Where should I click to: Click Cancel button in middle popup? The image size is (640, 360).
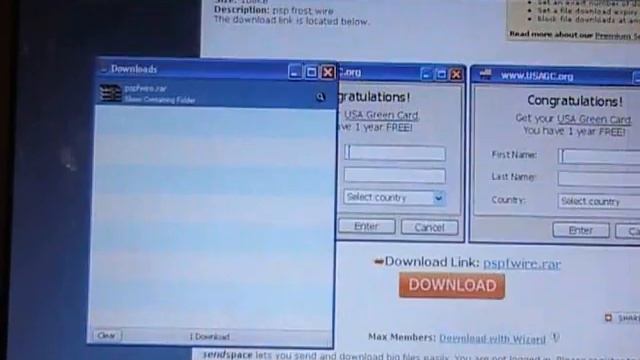(429, 227)
